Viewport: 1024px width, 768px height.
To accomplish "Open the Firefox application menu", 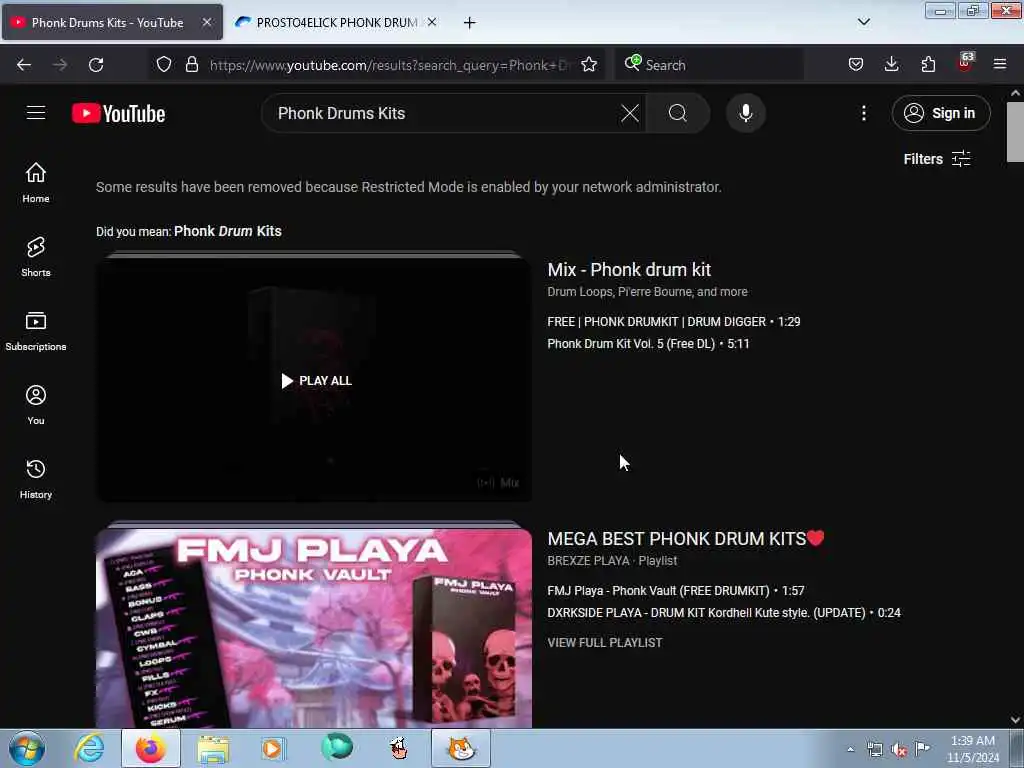I will [1000, 64].
